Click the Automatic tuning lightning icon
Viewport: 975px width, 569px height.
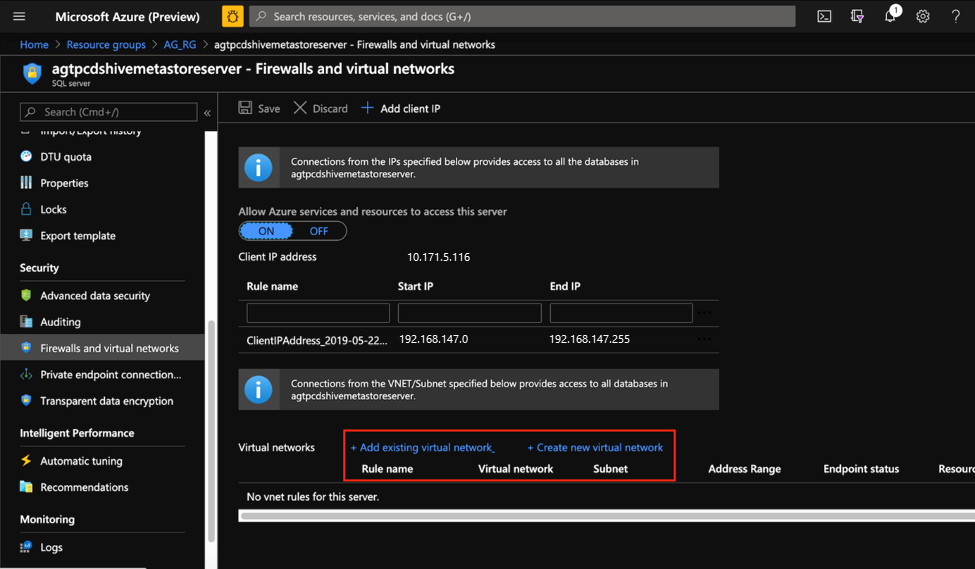point(26,460)
